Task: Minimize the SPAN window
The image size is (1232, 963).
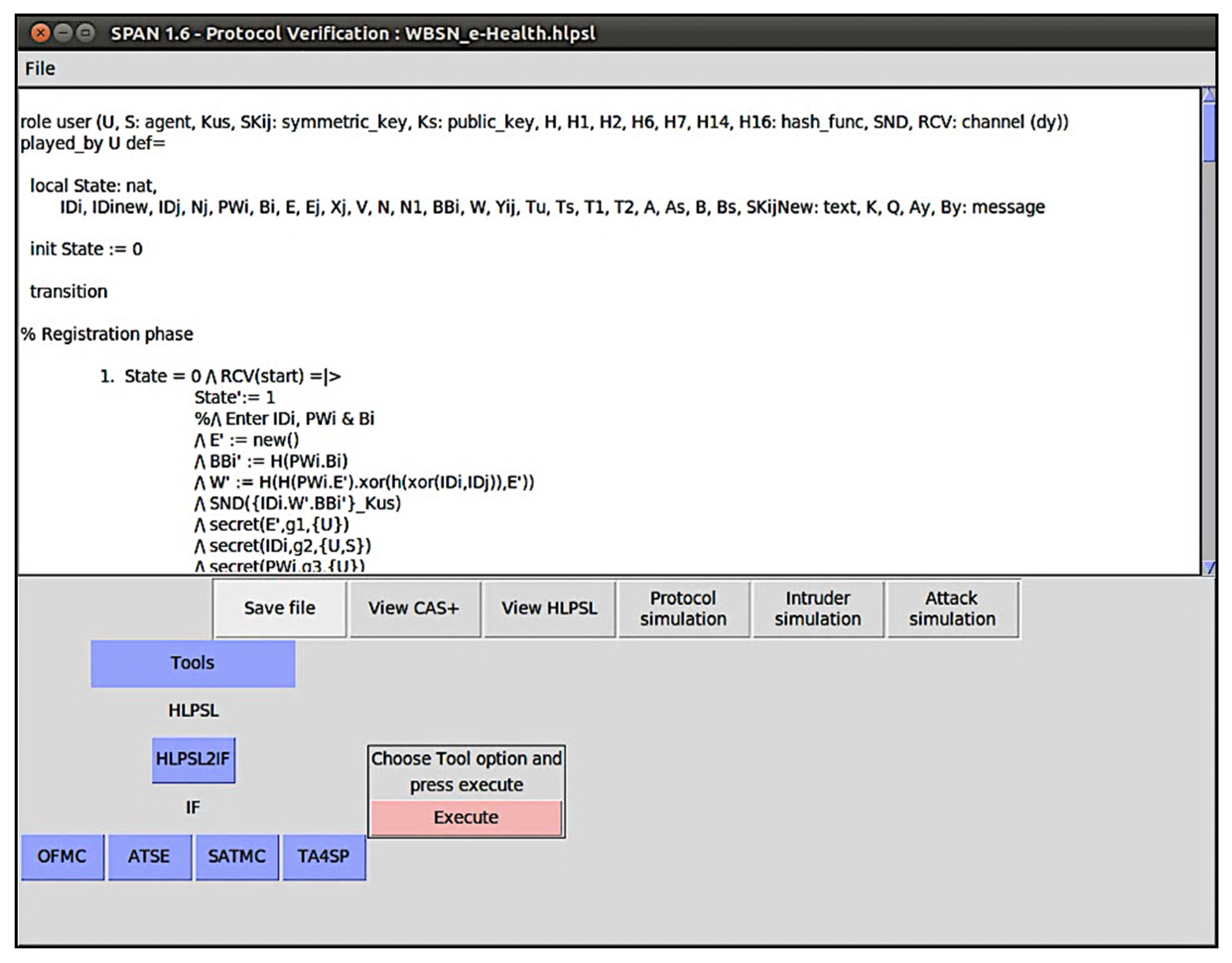Action: [63, 33]
